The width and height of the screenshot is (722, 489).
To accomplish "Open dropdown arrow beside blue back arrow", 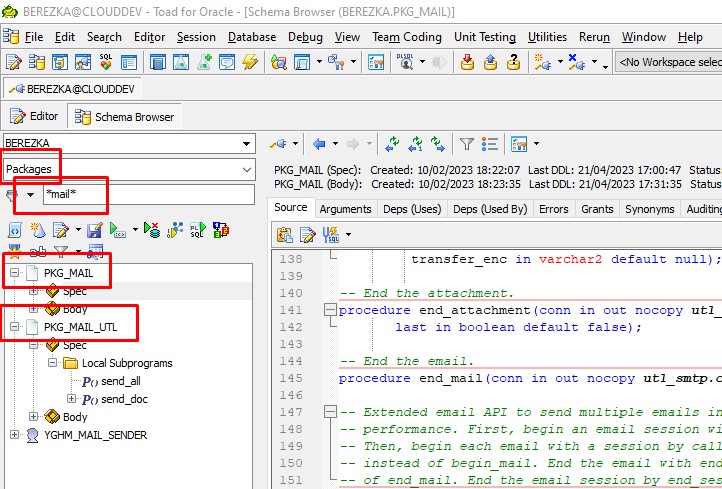I will (335, 144).
